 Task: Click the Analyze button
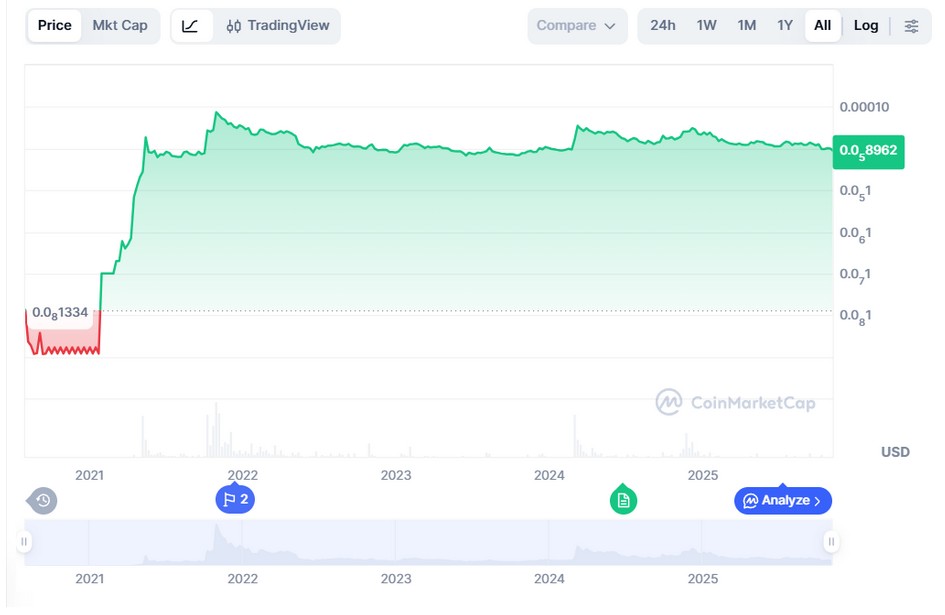pyautogui.click(x=783, y=500)
